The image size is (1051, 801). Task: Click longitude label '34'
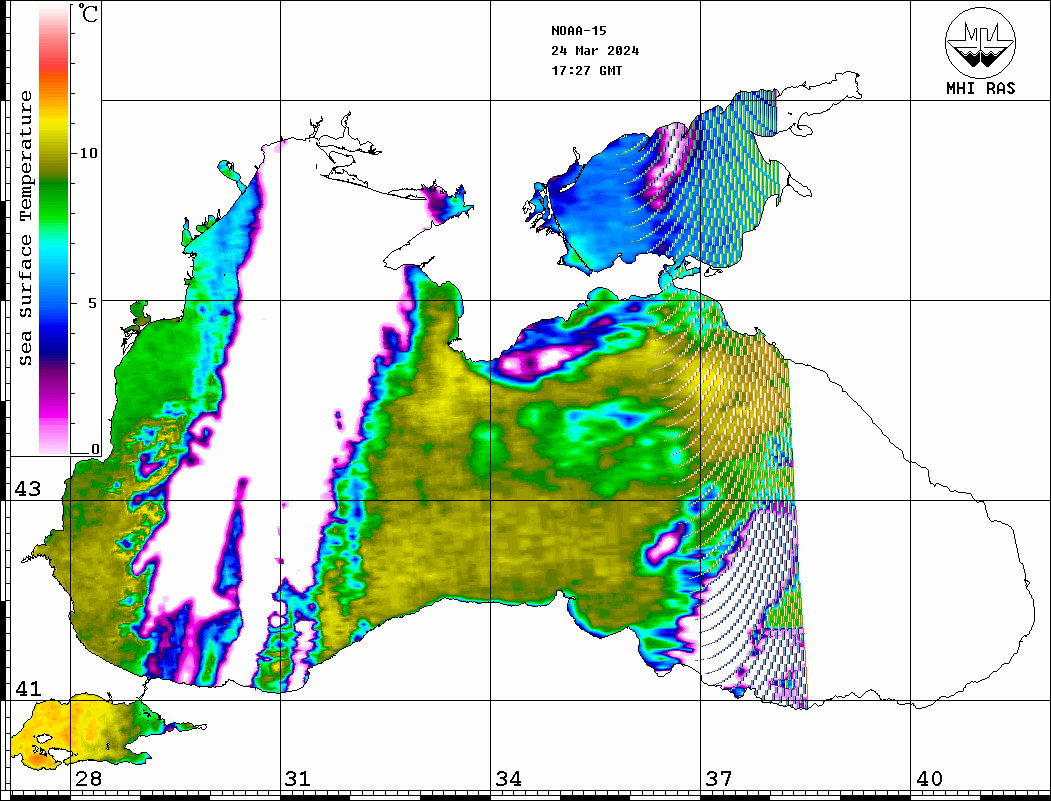[x=508, y=778]
